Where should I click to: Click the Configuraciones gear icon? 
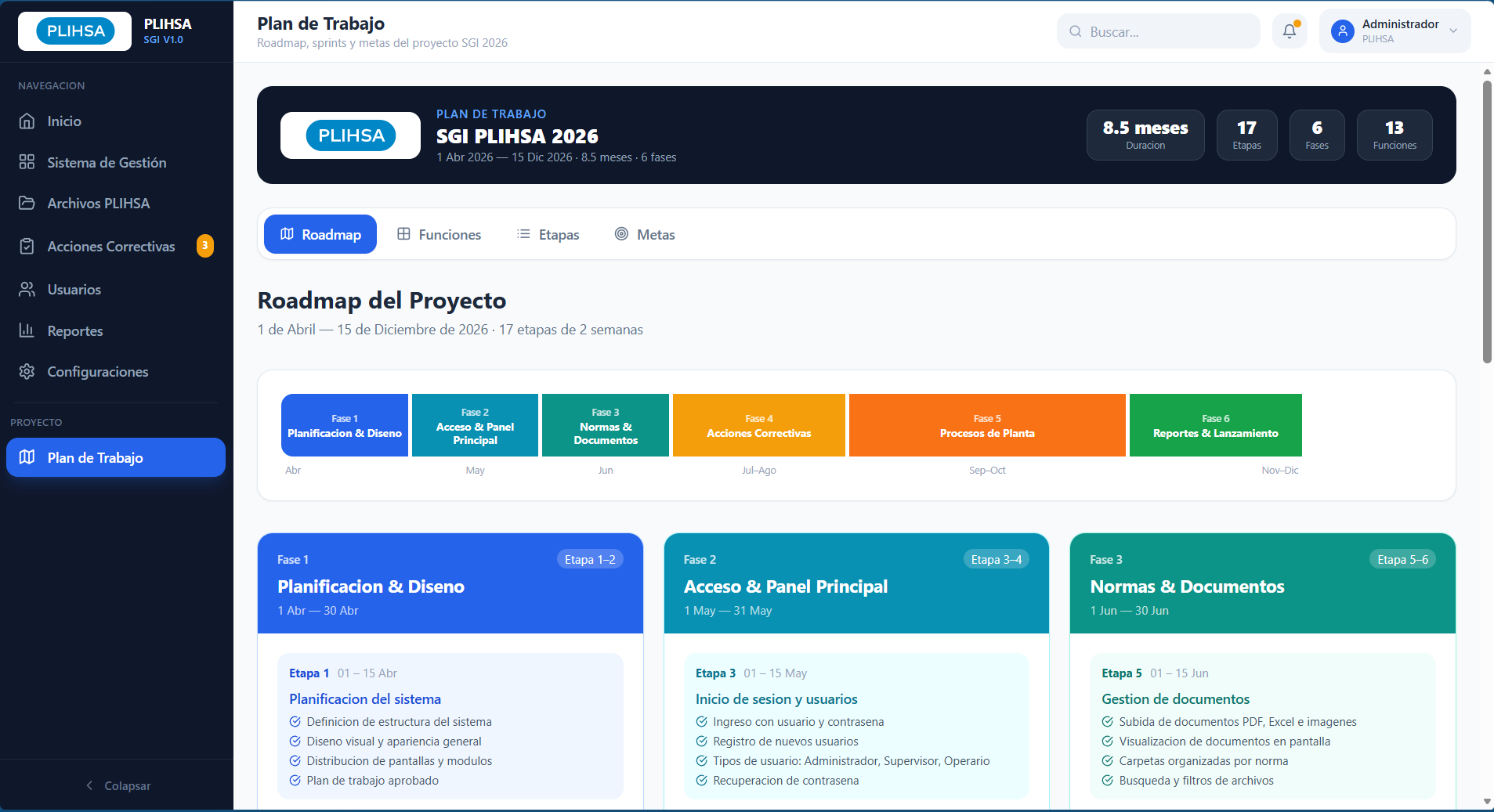tap(27, 372)
